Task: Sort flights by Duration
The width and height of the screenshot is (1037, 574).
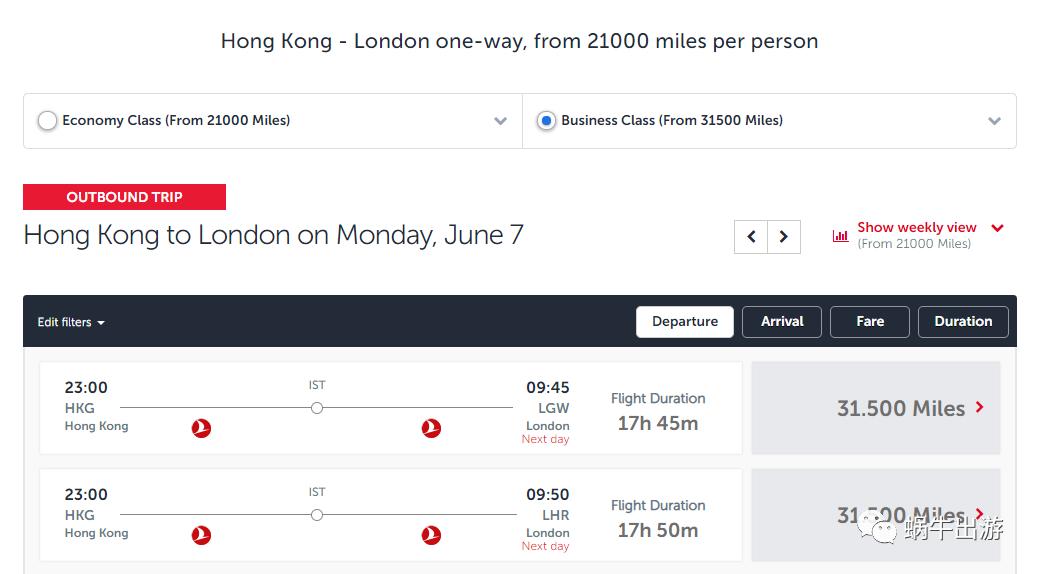Action: (x=963, y=322)
